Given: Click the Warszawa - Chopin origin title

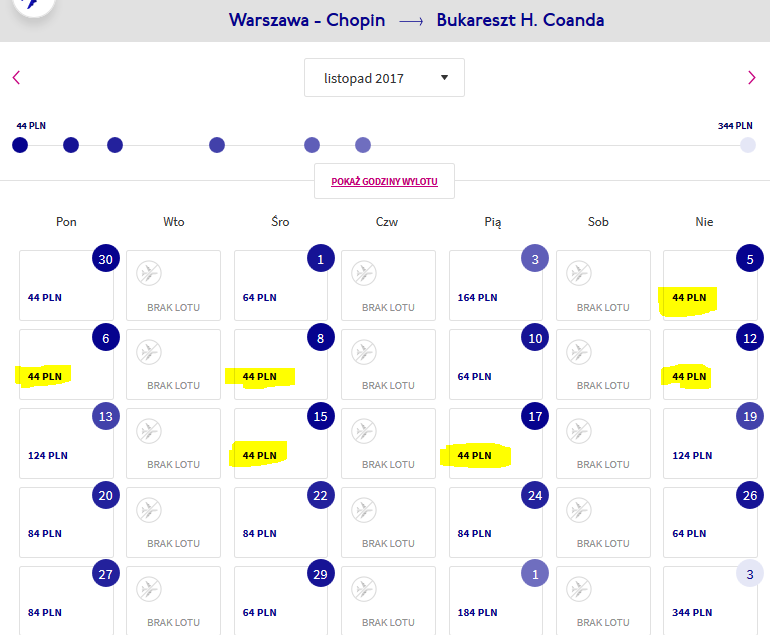Looking at the screenshot, I should click(x=307, y=20).
